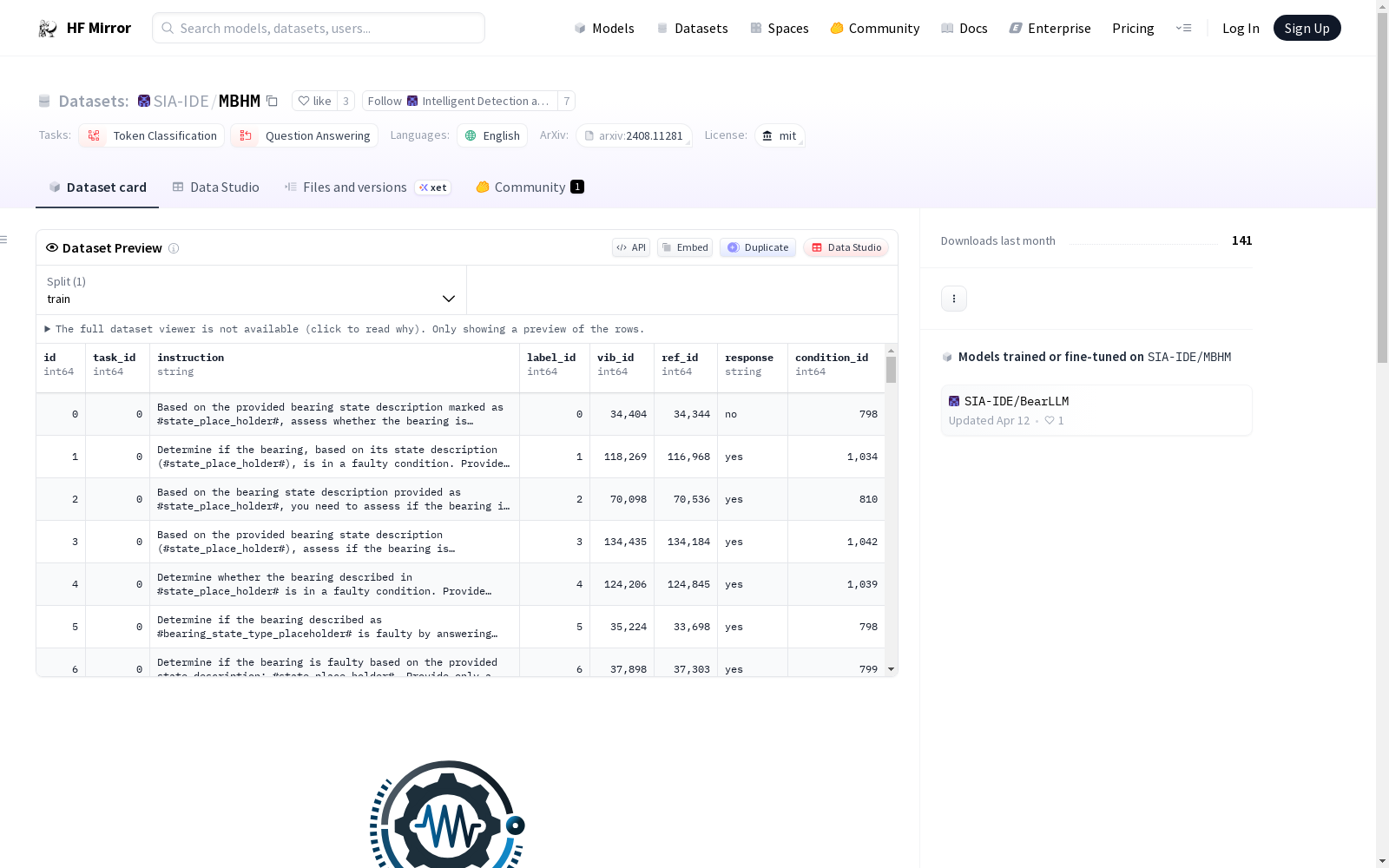This screenshot has width=1389, height=868.
Task: Switch to the Community tab with badge
Action: 530,187
